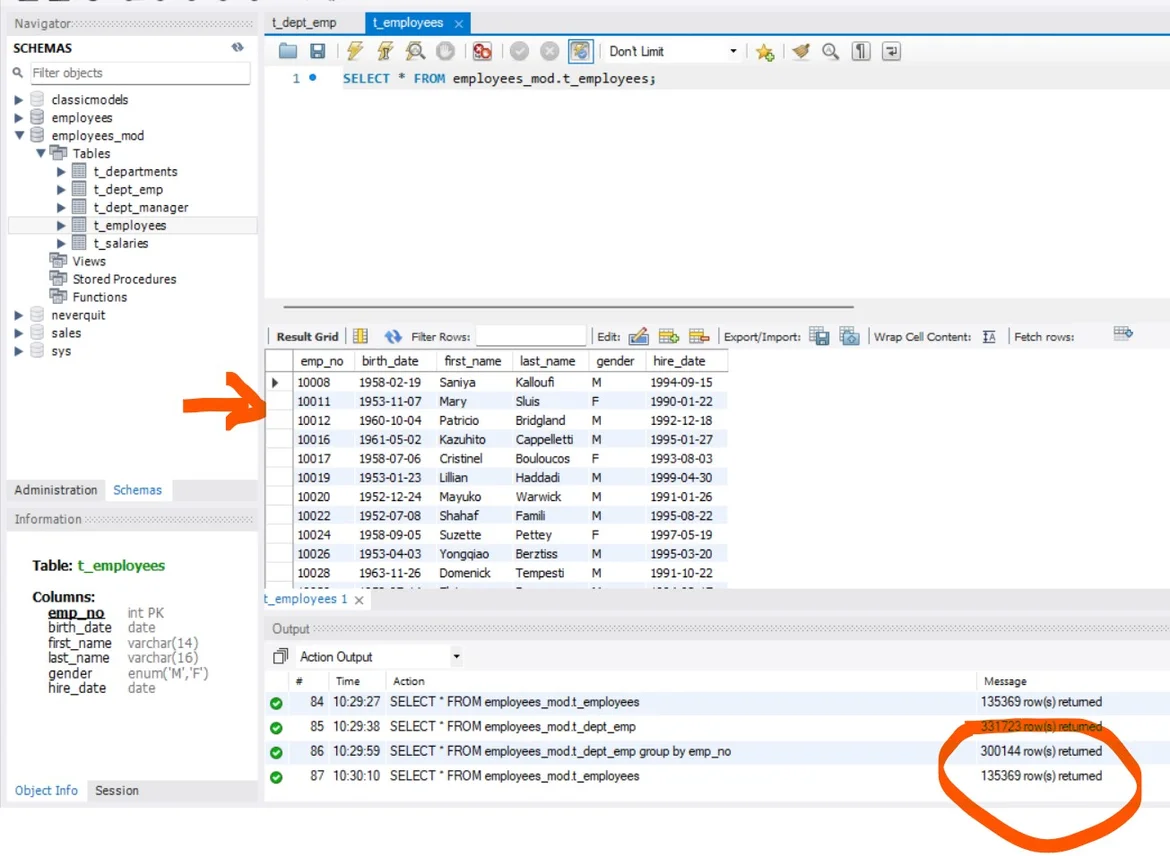This screenshot has height=856, width=1170.
Task: Click the Refresh result grid icon
Action: pyautogui.click(x=393, y=337)
